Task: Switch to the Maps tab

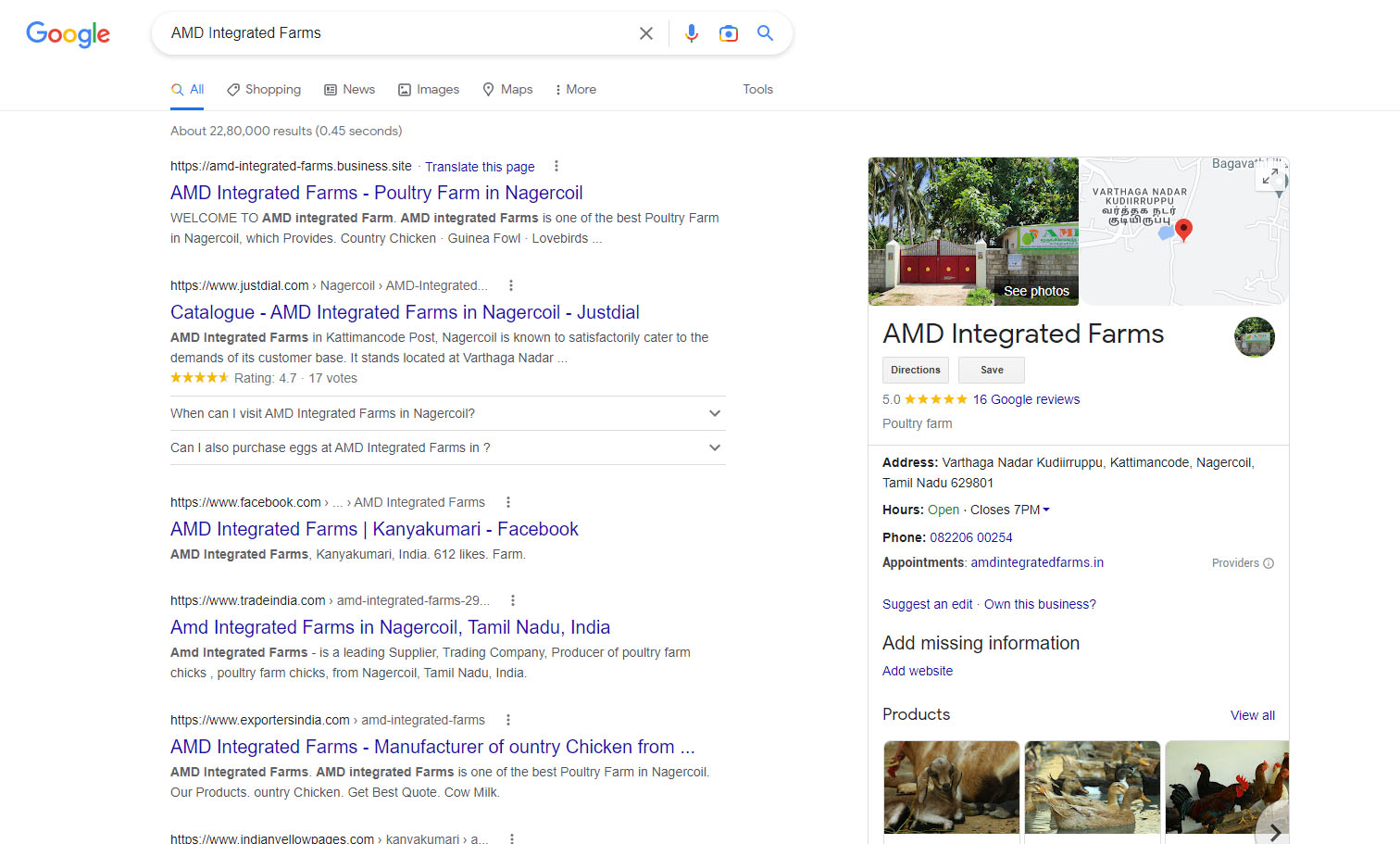Action: [x=507, y=90]
